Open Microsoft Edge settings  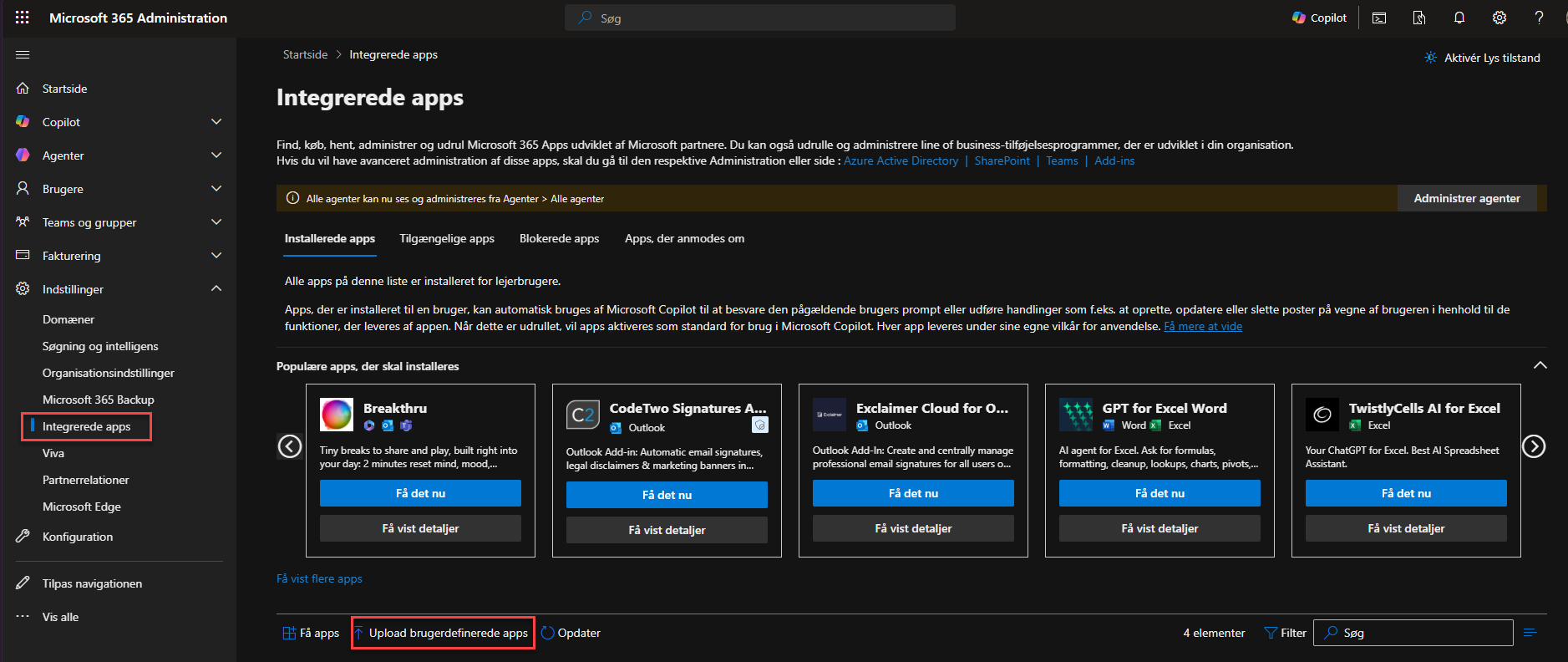pyautogui.click(x=82, y=507)
